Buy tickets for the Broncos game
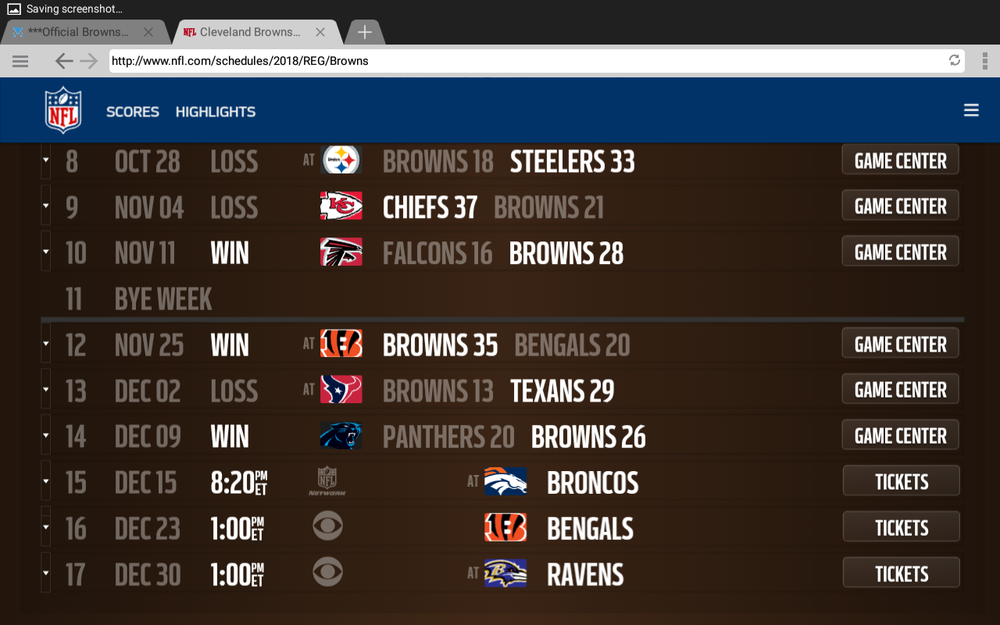Screen dimensions: 1000x625 901,481
